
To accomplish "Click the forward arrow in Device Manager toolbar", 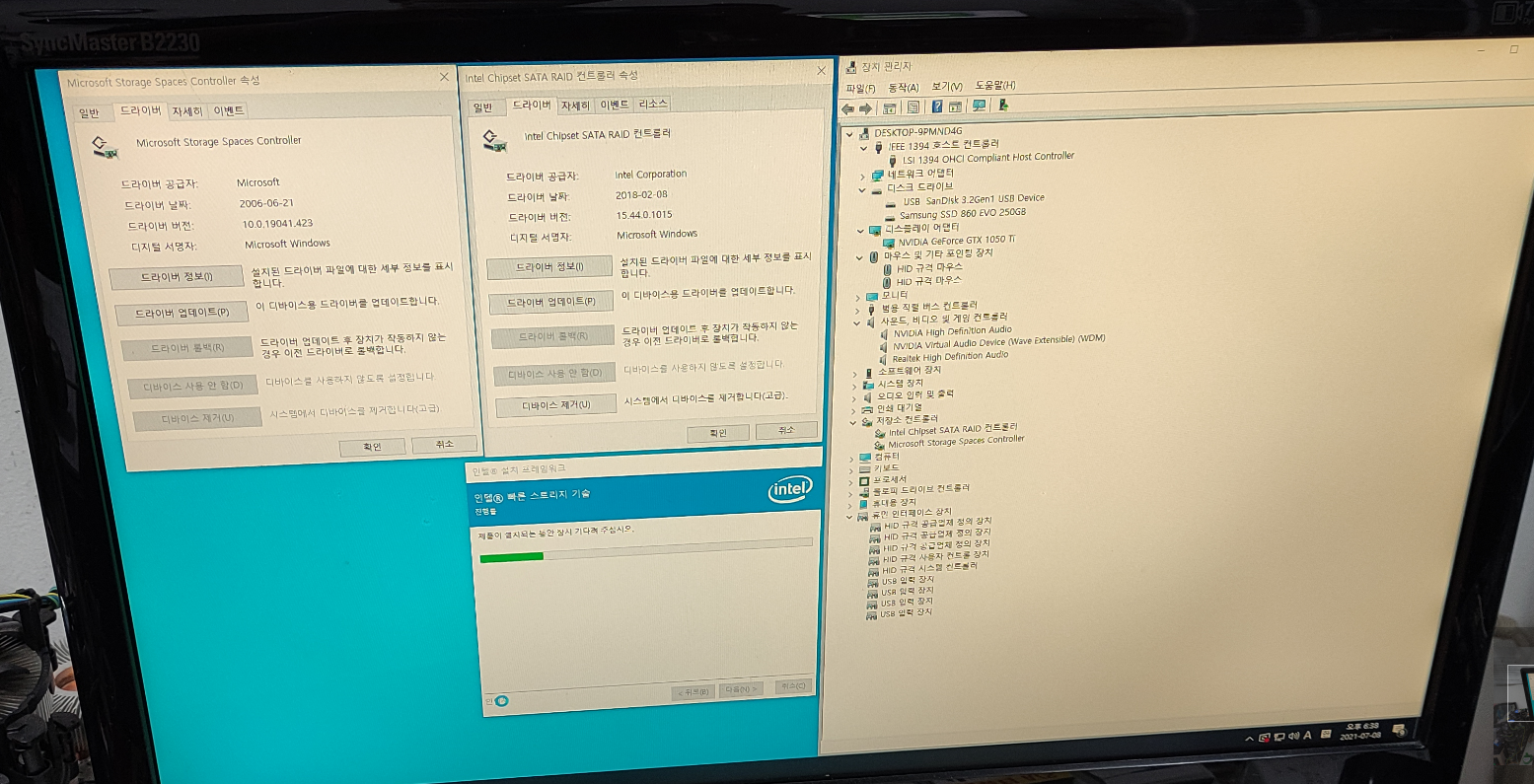I will [866, 108].
